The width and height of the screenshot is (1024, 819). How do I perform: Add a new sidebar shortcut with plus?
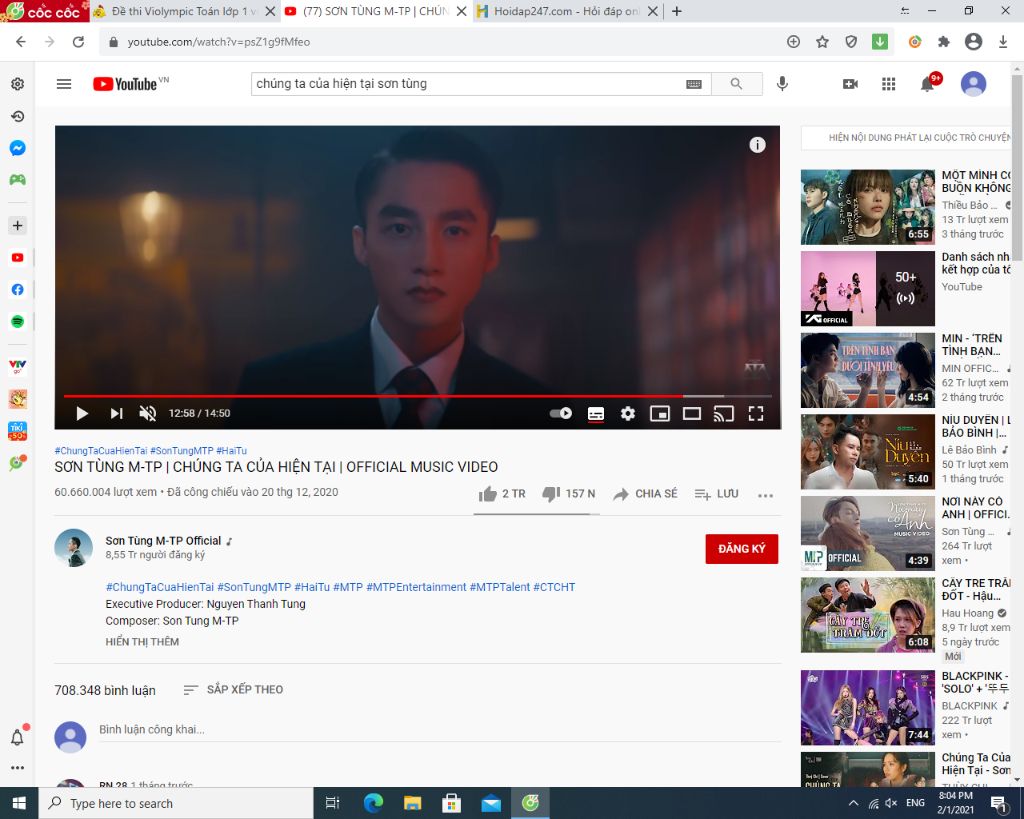tap(18, 225)
